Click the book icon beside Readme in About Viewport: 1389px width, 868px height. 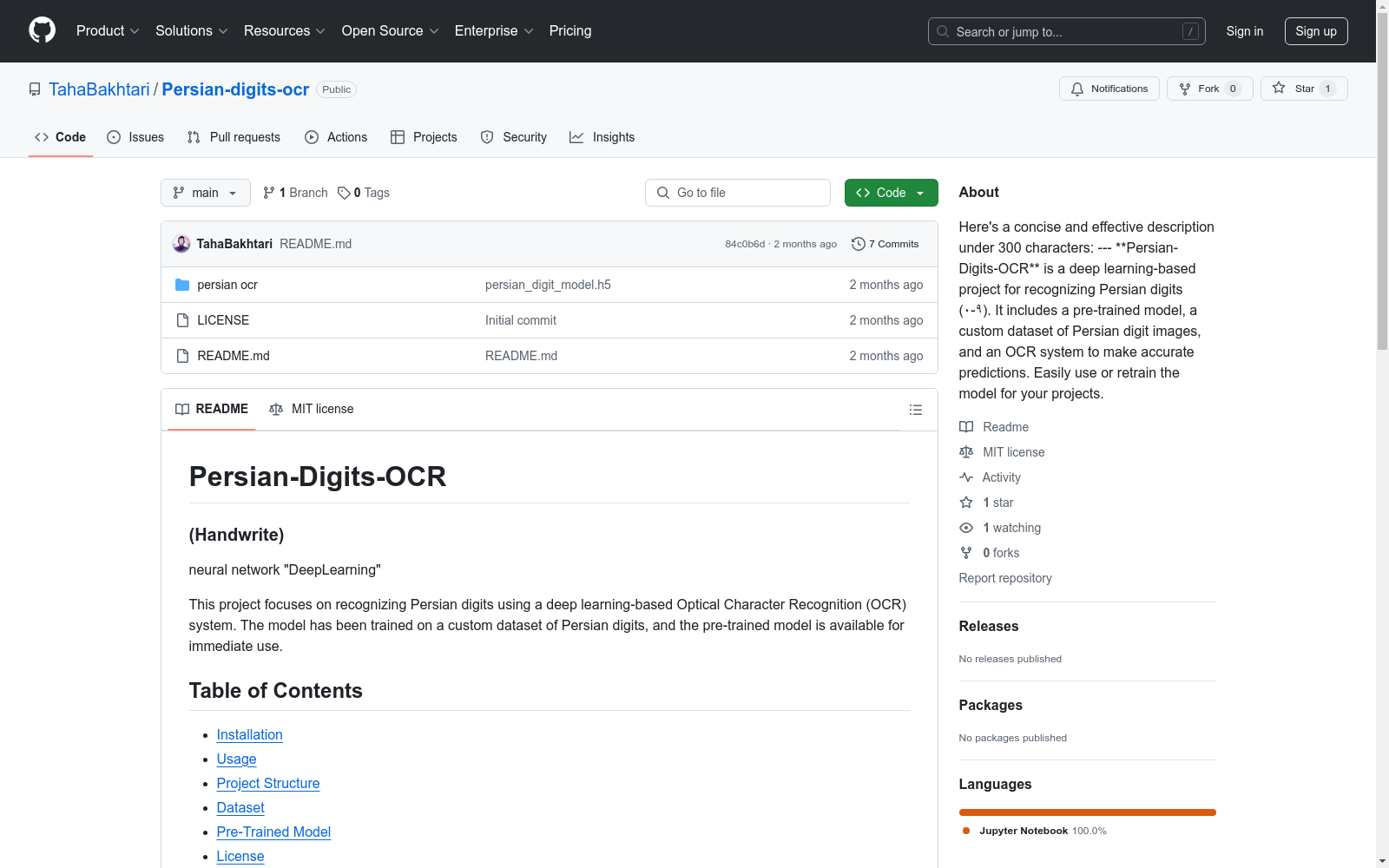pyautogui.click(x=966, y=427)
